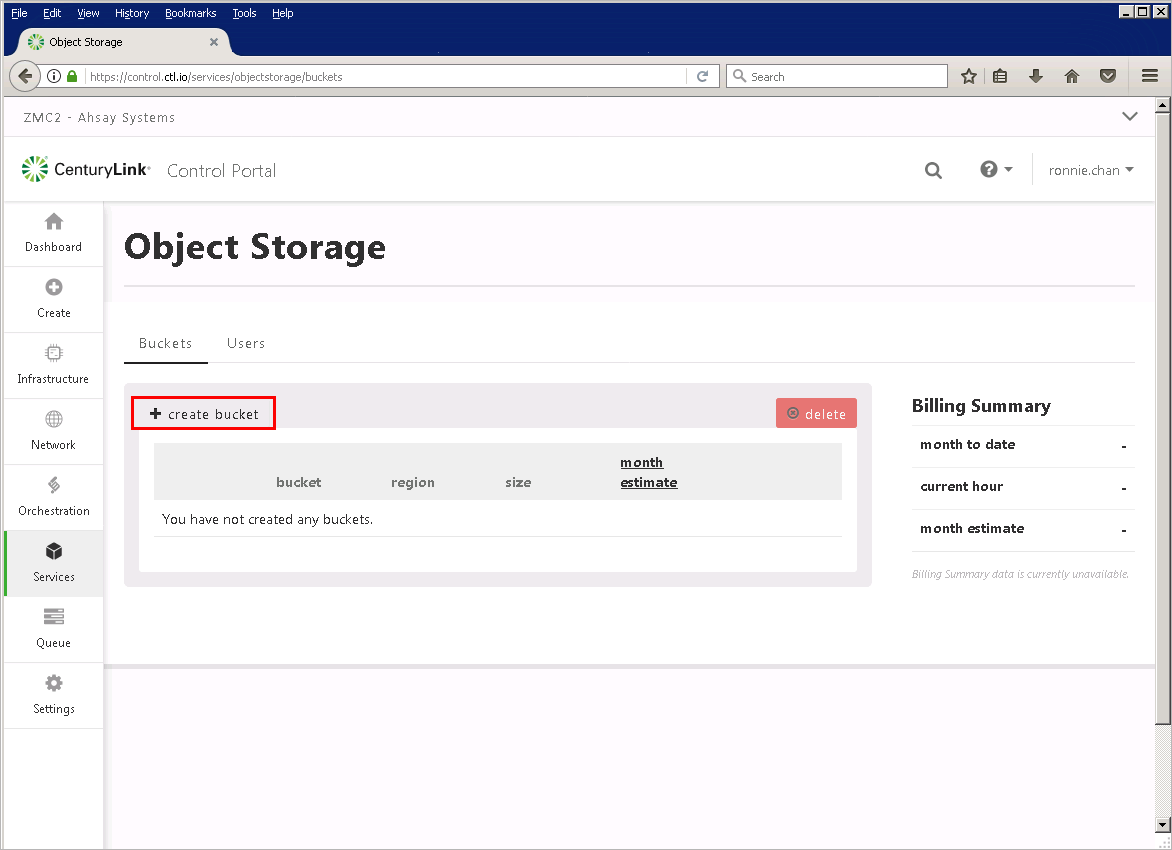
Task: Click 'You have not created any buckets.' text
Action: coord(268,519)
